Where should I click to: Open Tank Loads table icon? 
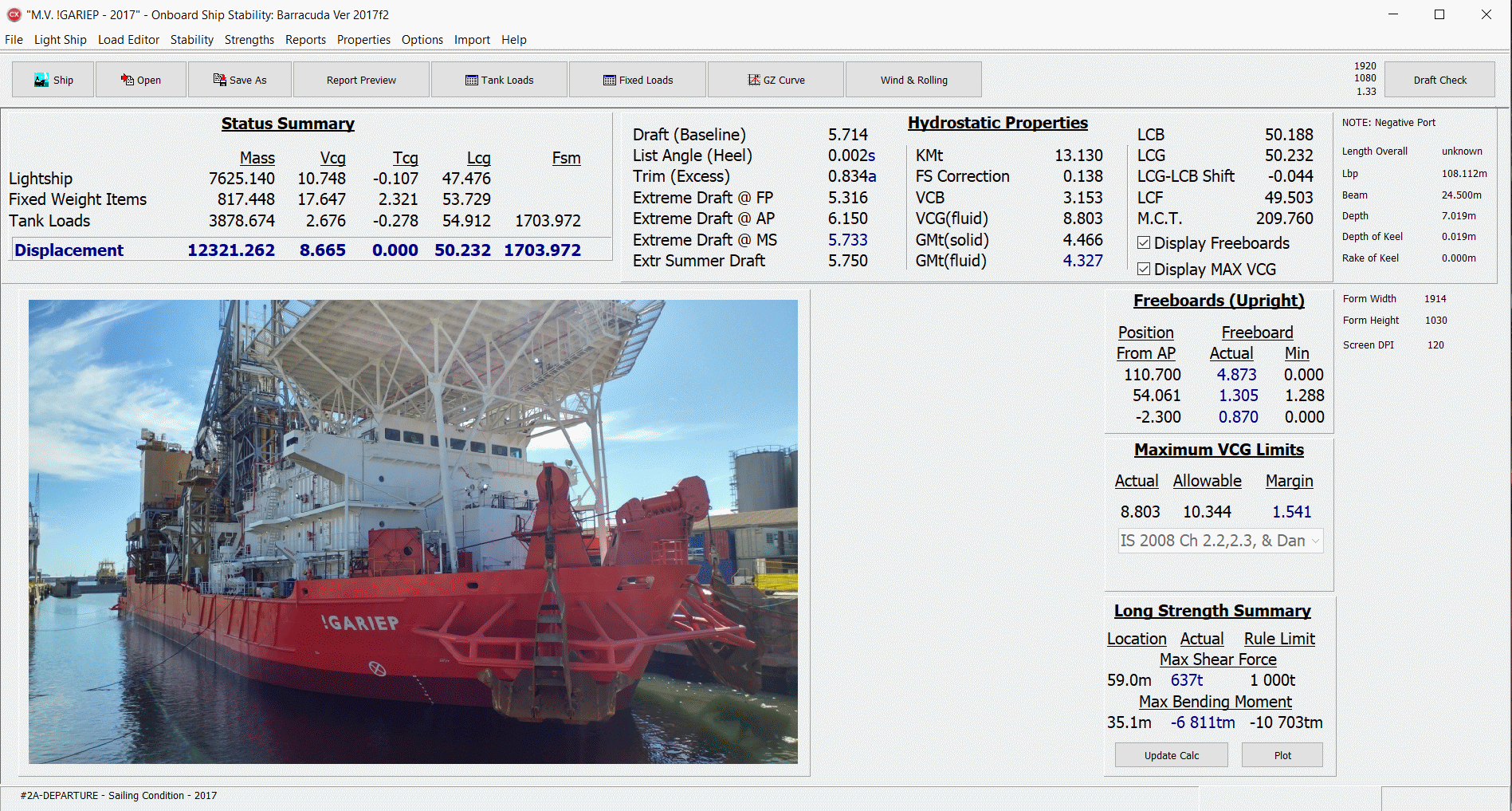pos(472,81)
